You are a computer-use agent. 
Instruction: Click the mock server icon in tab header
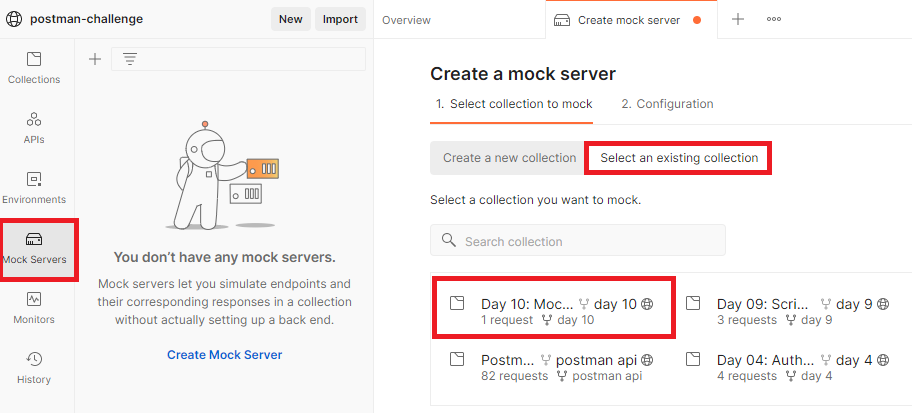(562, 20)
